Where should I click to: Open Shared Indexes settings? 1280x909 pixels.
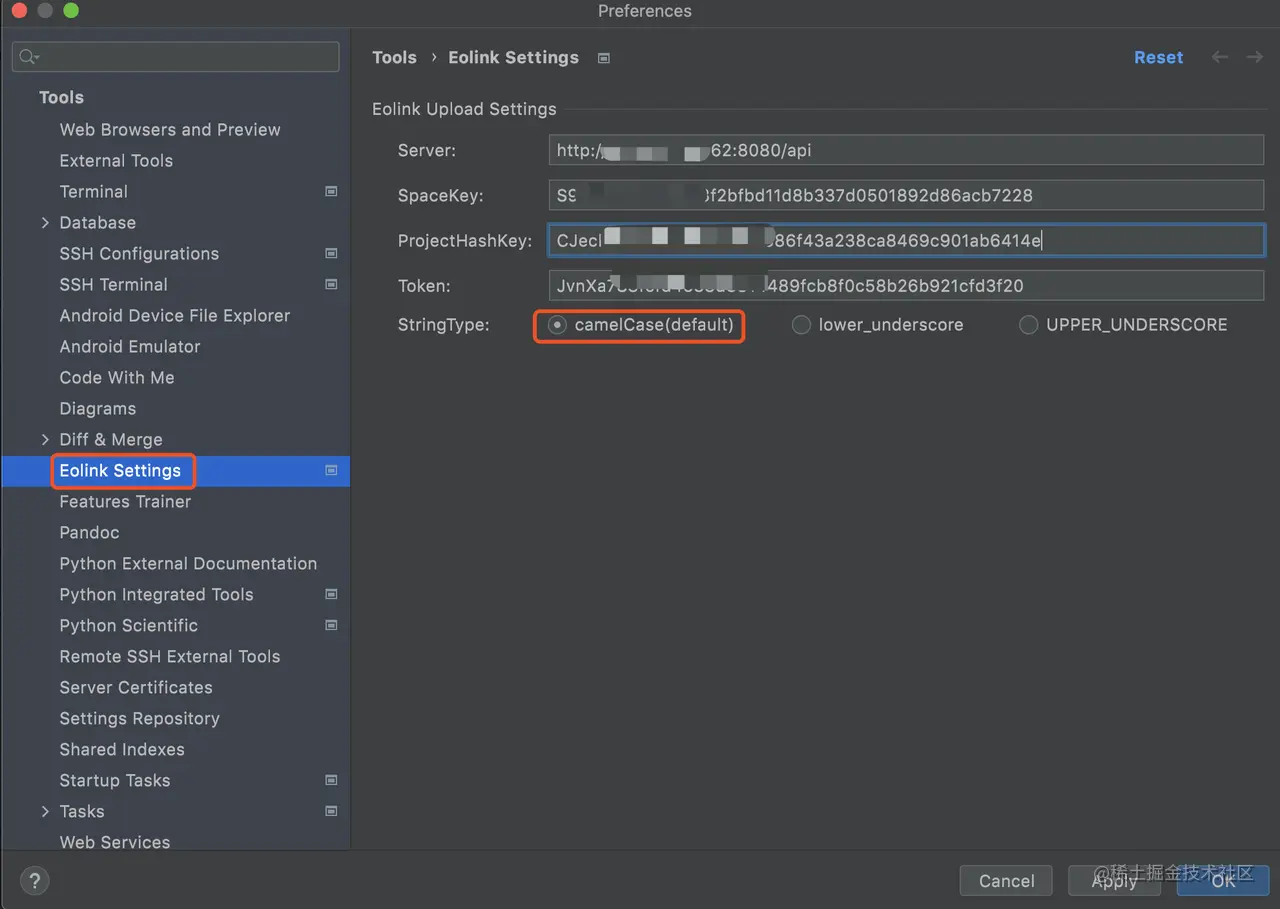tap(122, 749)
